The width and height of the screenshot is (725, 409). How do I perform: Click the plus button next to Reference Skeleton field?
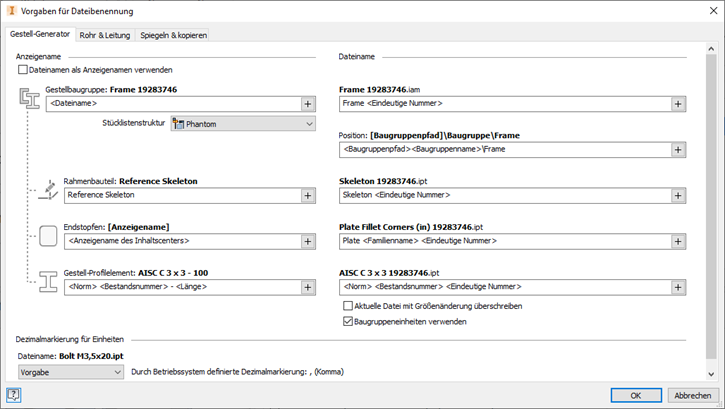(308, 195)
